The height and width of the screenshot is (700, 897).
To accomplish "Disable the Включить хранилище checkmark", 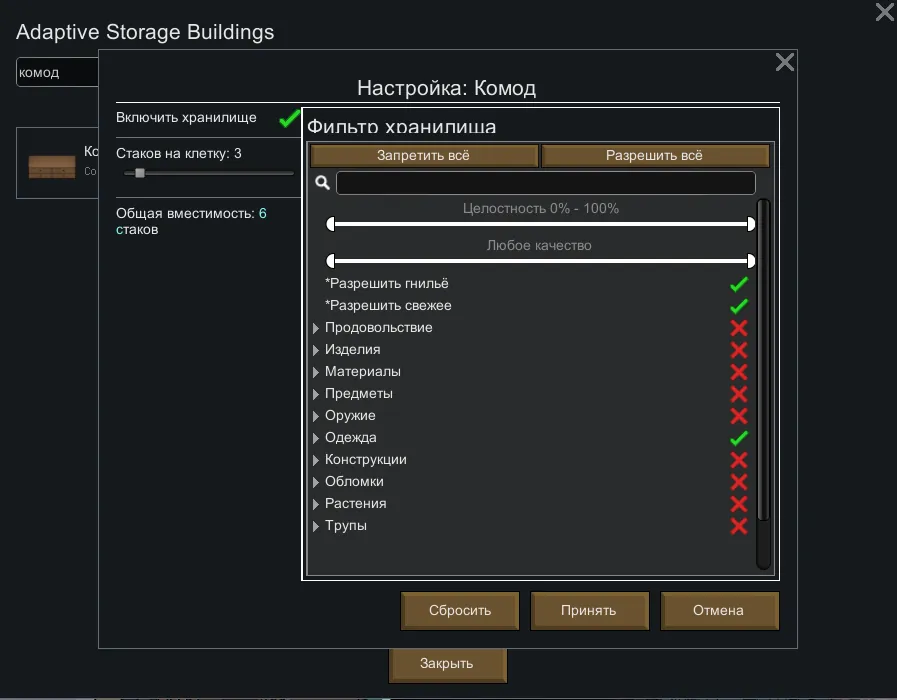I will [x=289, y=118].
